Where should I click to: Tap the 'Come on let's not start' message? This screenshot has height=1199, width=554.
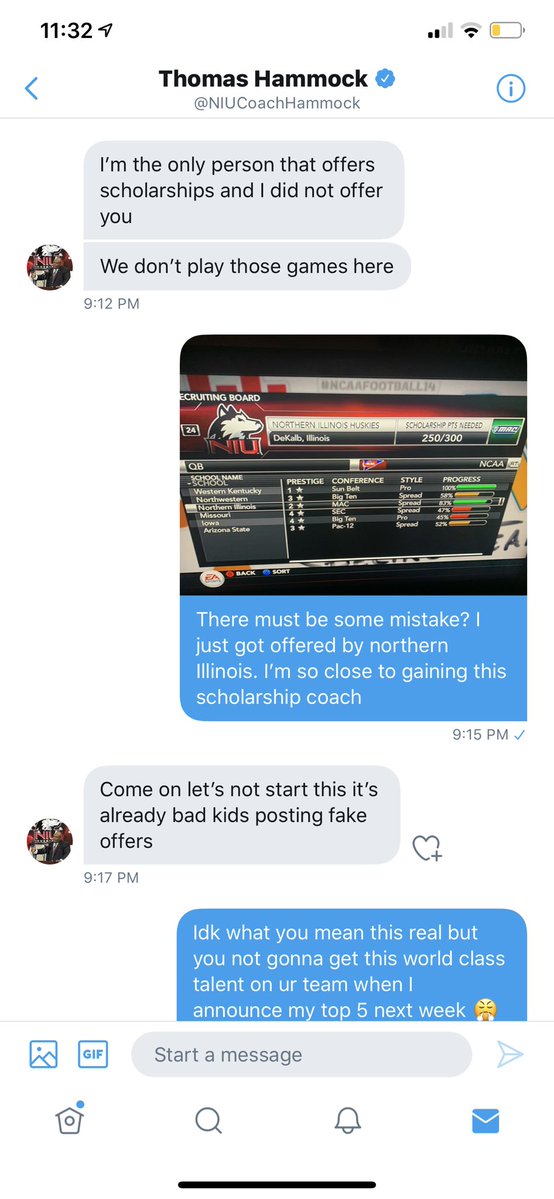click(x=242, y=815)
